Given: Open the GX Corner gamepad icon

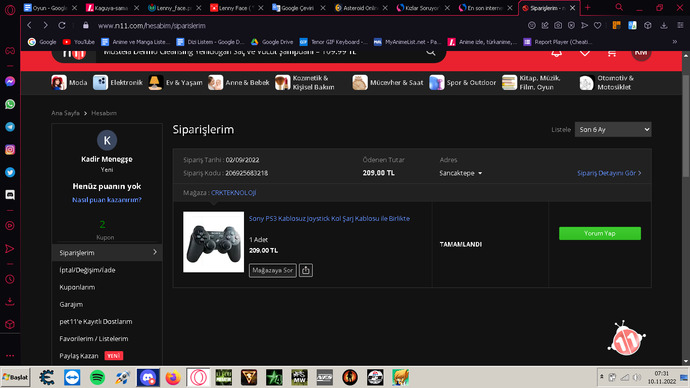Looking at the screenshot, I should 10,51.
